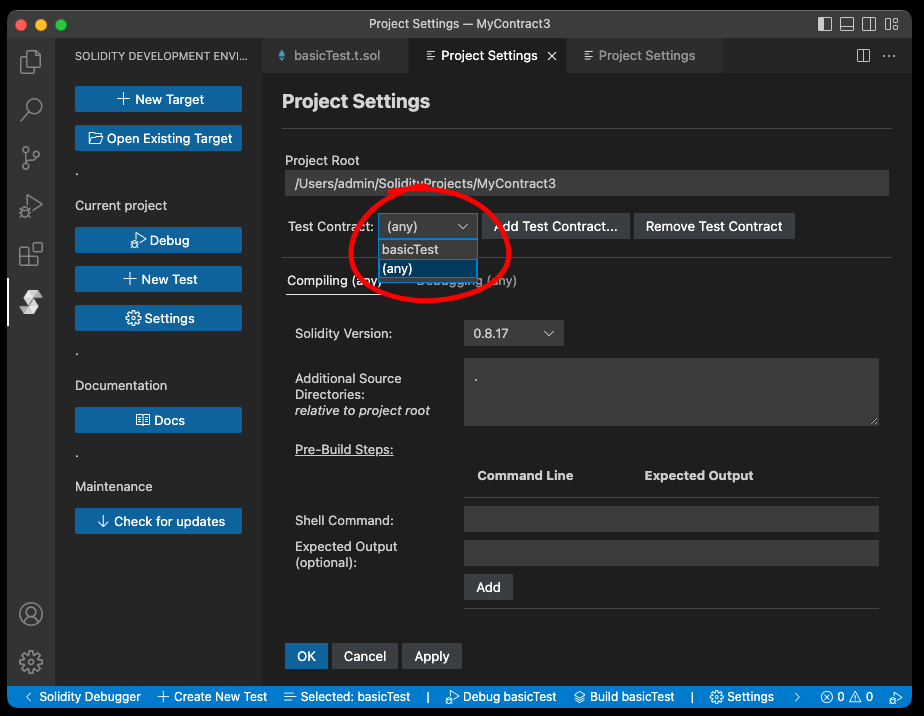This screenshot has width=924, height=716.
Task: Select Solidity extension icon in activity bar
Action: coord(31,302)
